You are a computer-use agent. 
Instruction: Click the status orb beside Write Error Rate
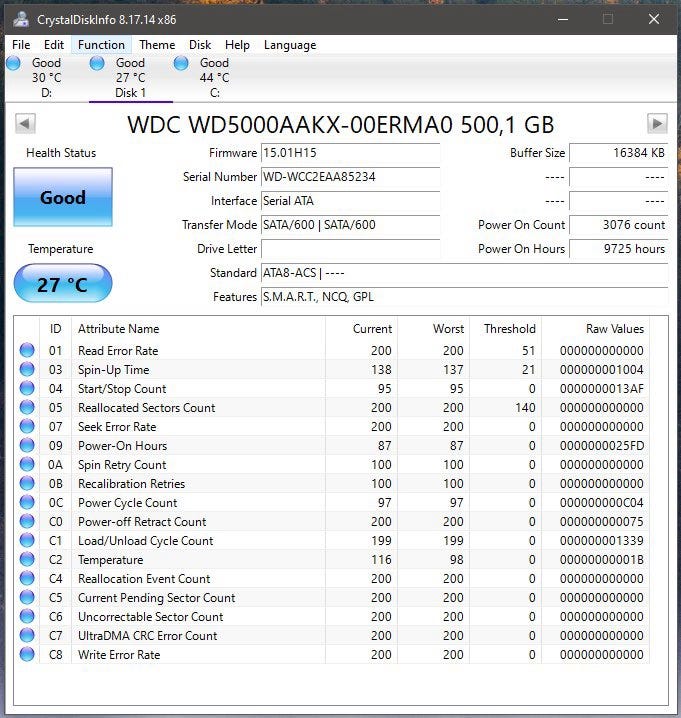tap(27, 655)
